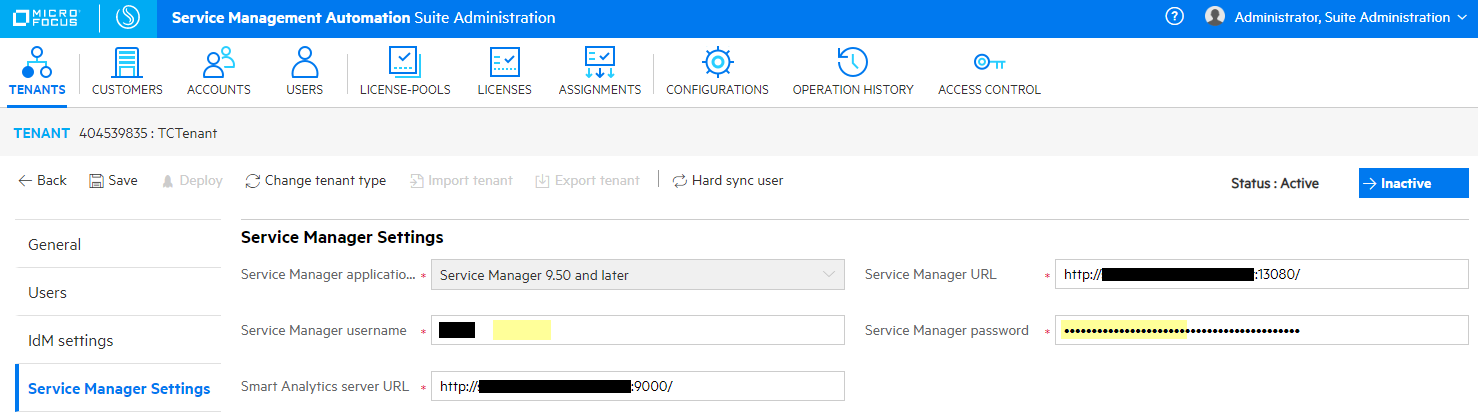Open the License-Pools icon
The image size is (1478, 419).
pyautogui.click(x=405, y=62)
